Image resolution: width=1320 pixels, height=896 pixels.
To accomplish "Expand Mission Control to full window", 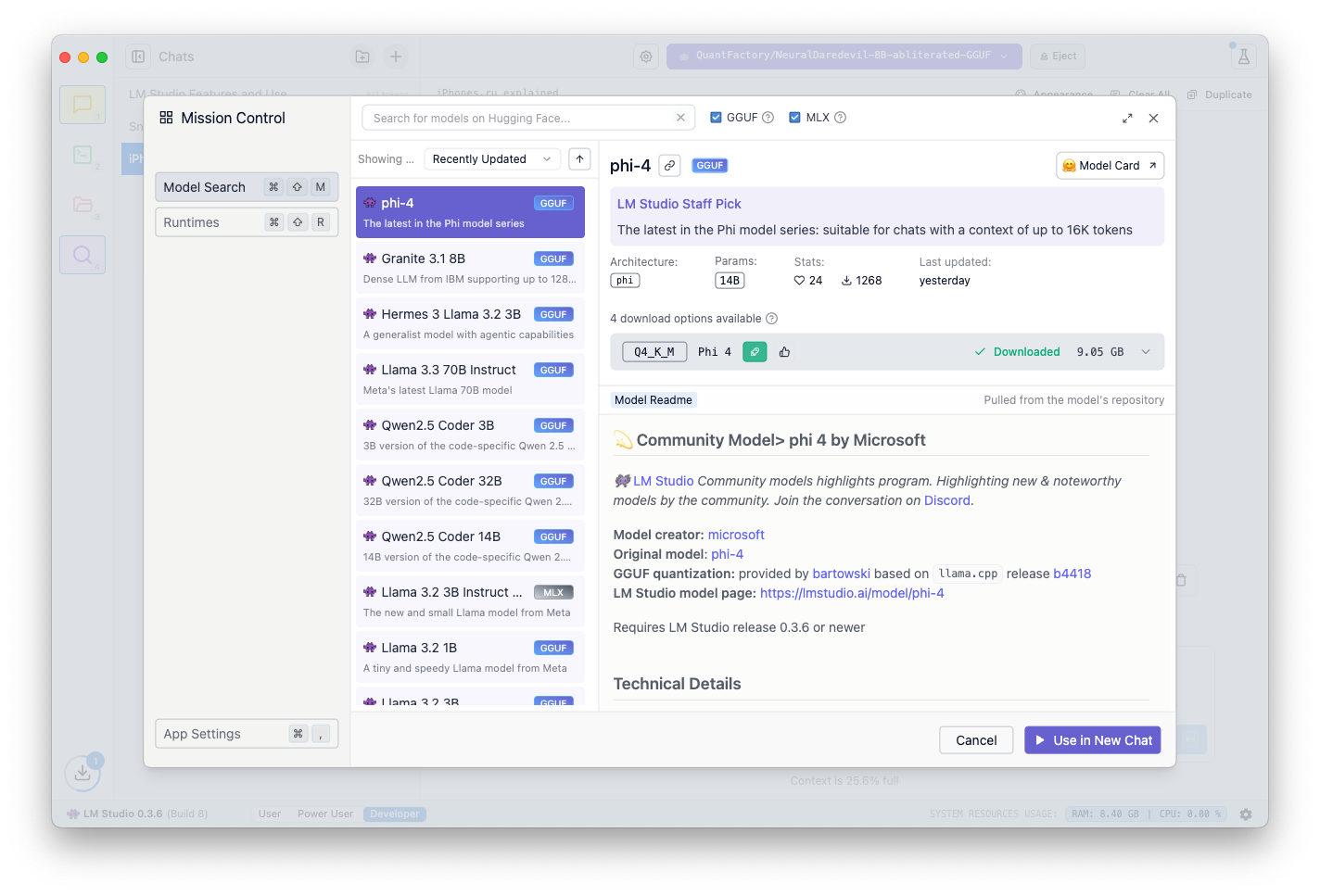I will [1127, 118].
